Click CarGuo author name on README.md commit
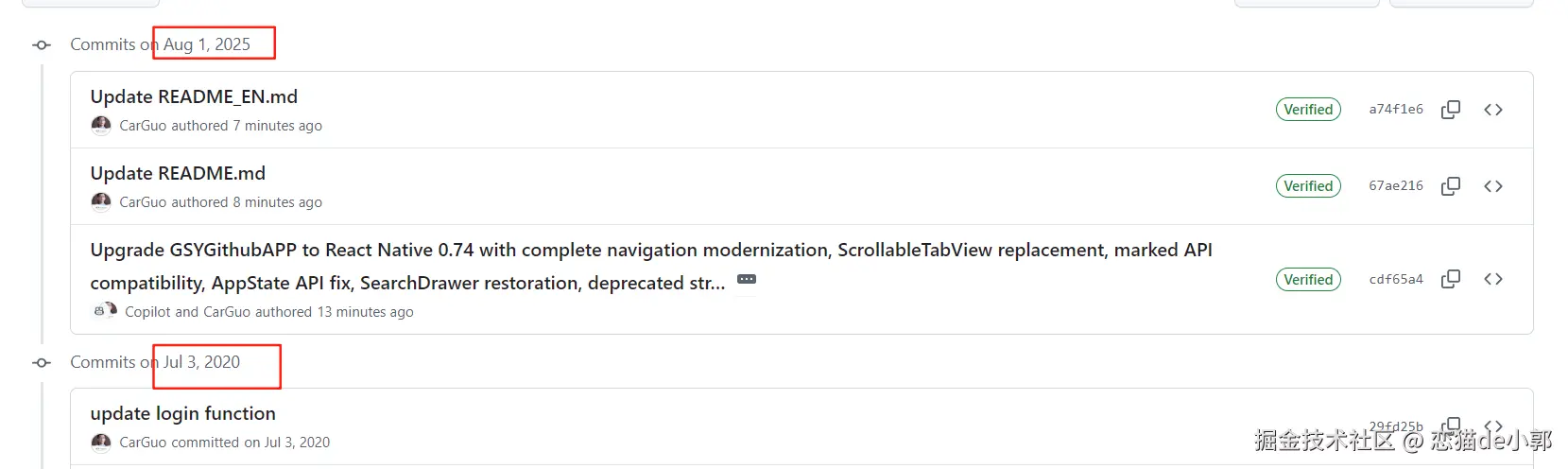Image resolution: width=1568 pixels, height=469 pixels. point(143,202)
